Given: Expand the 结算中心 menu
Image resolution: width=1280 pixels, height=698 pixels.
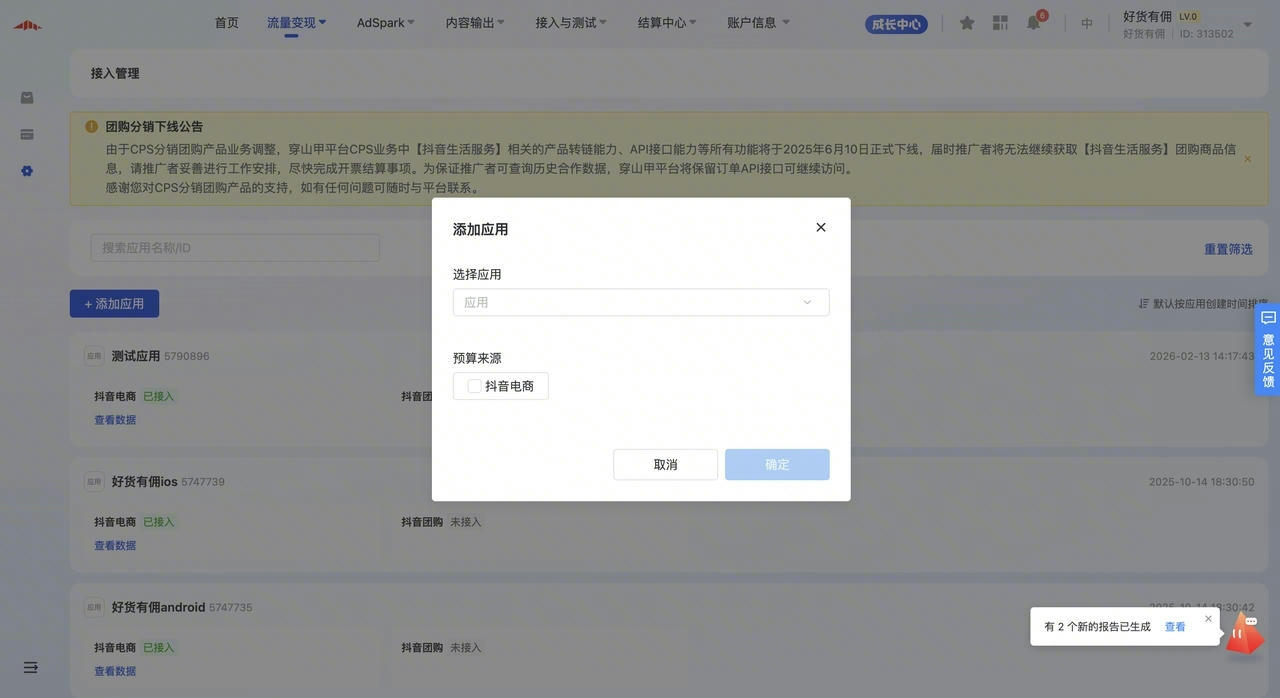Looking at the screenshot, I should [667, 22].
